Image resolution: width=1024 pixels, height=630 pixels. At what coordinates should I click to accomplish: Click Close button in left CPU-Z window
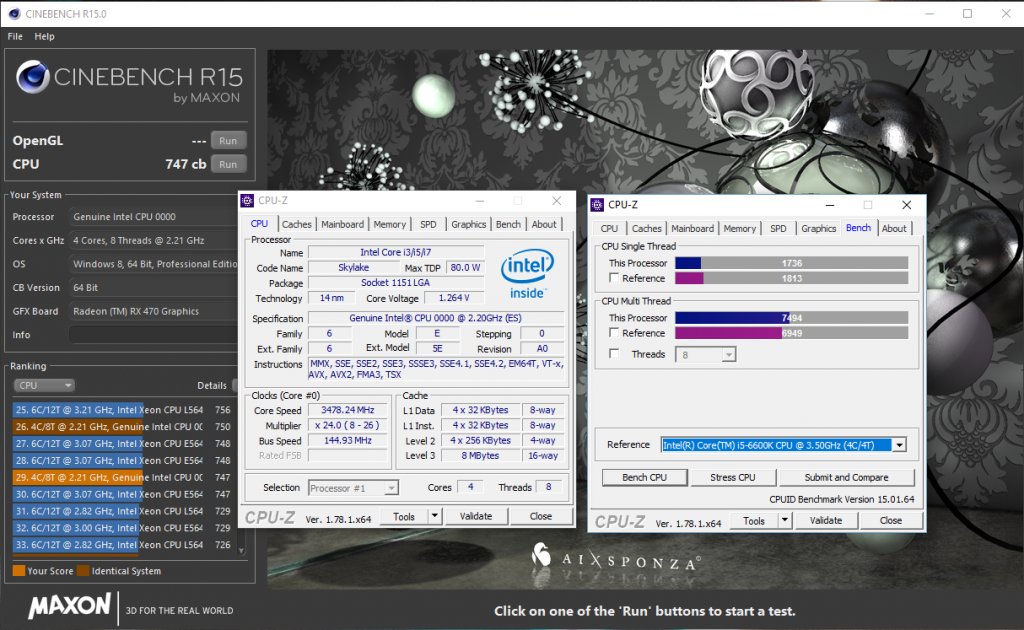pos(541,516)
